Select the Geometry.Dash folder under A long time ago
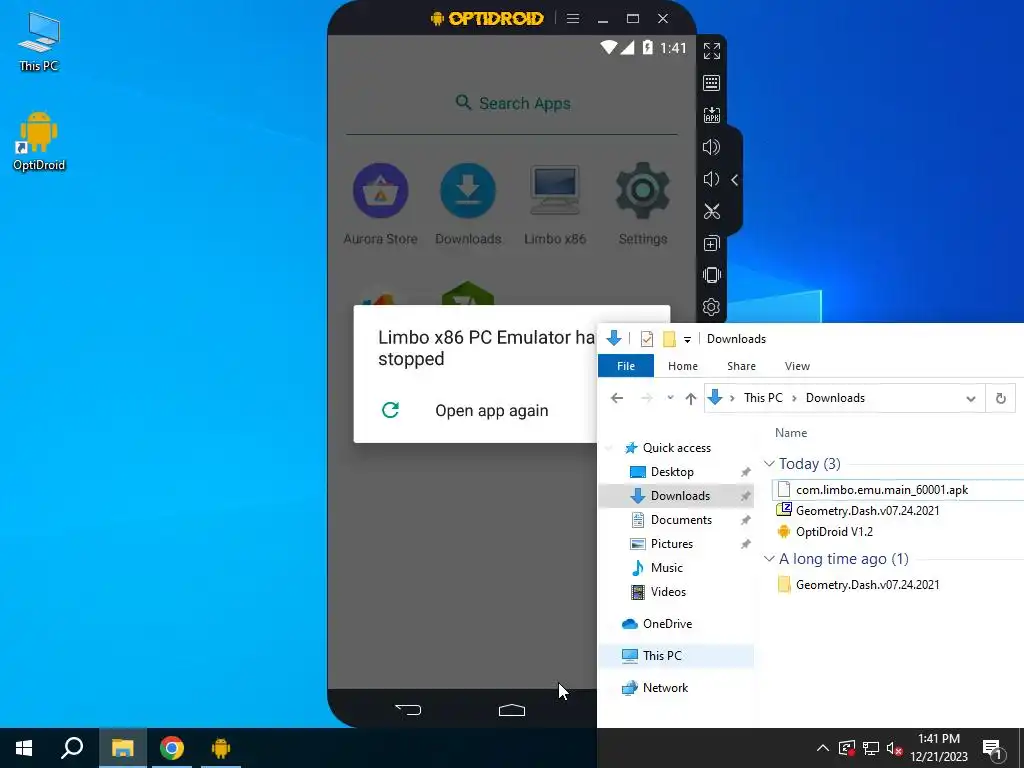Viewport: 1024px width, 768px height. 867,584
